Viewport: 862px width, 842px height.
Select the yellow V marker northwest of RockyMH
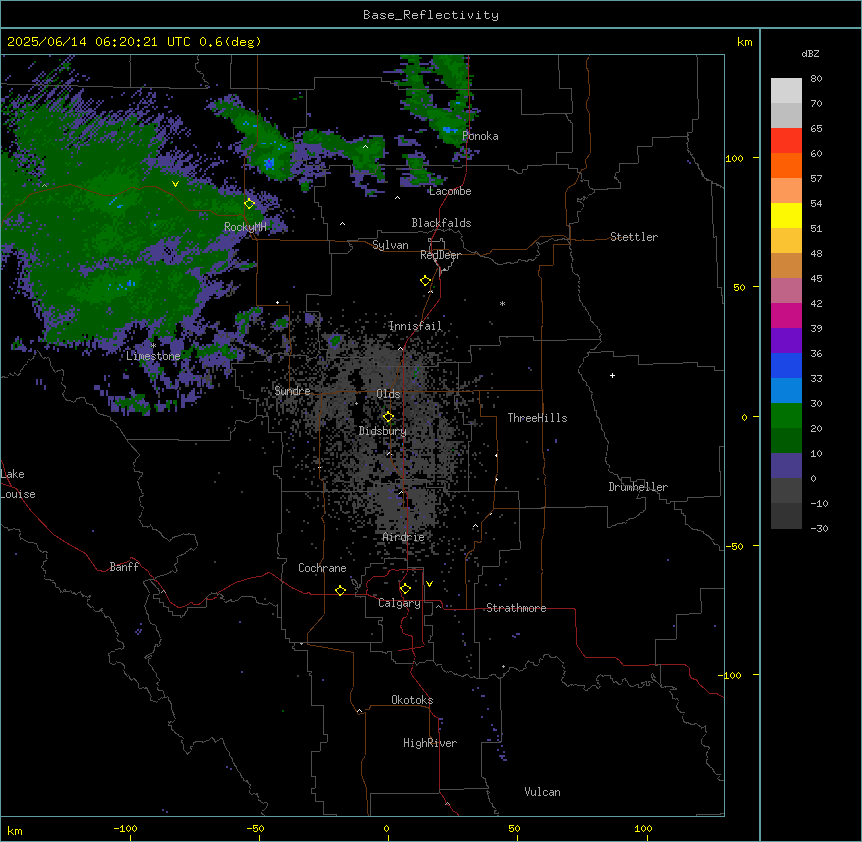click(x=175, y=184)
